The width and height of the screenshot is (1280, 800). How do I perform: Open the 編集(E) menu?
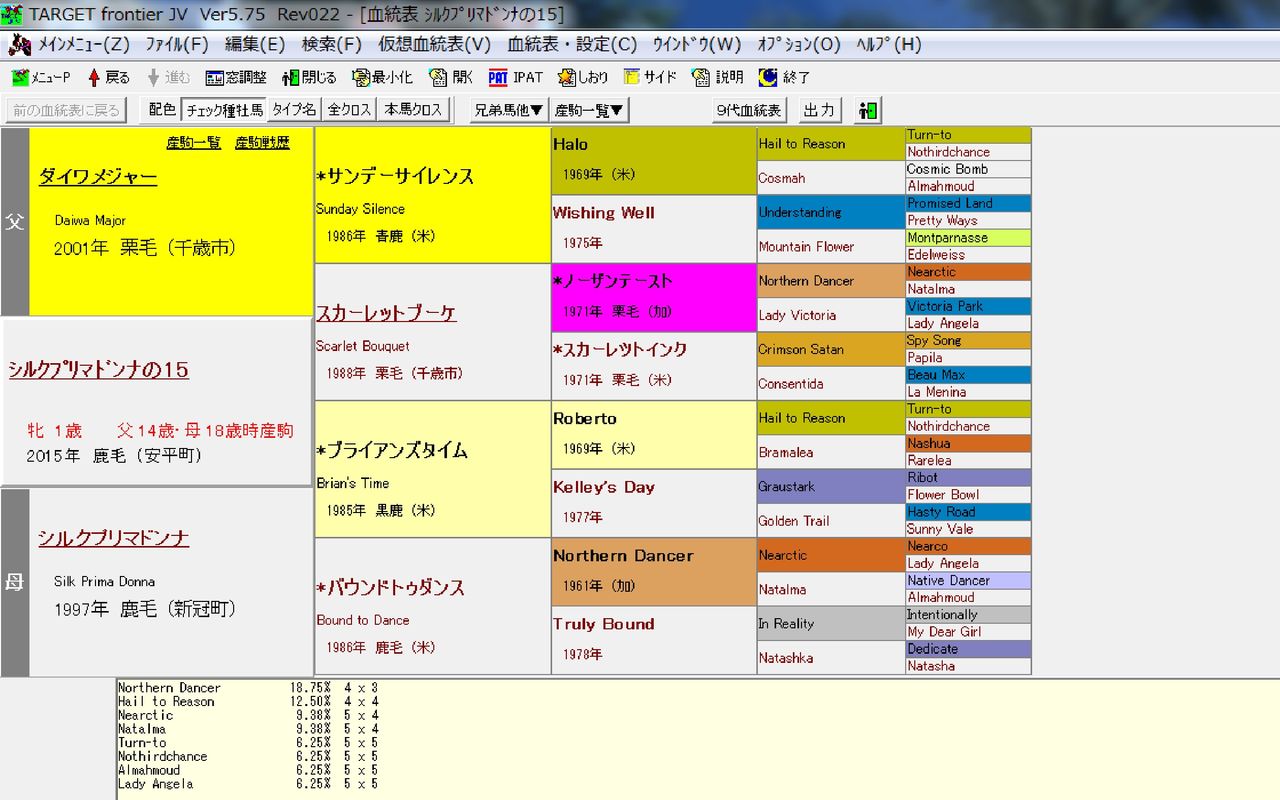pyautogui.click(x=255, y=44)
